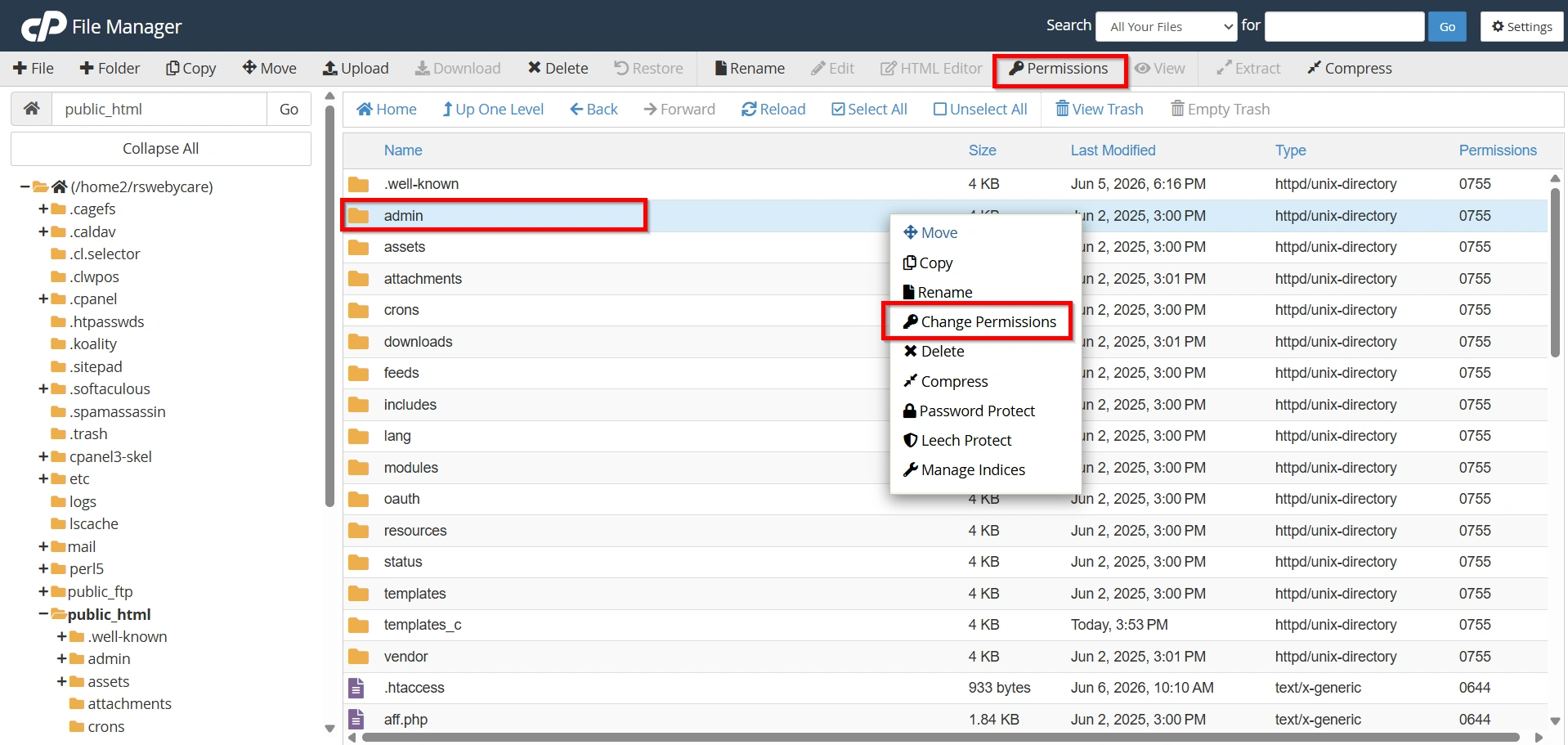1568x745 pixels.
Task: Open the All Your Files search dropdown
Action: (1167, 26)
